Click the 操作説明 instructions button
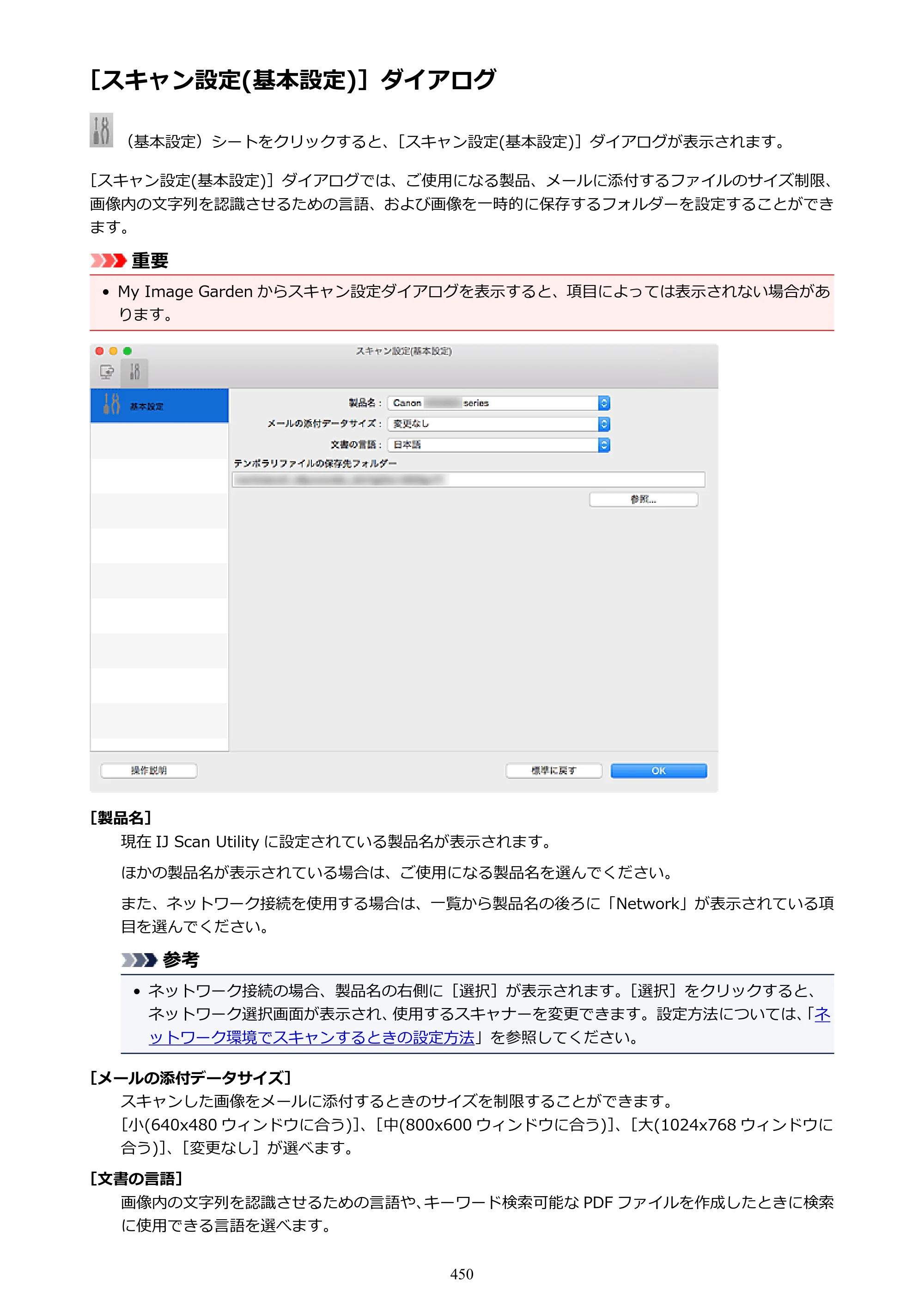 click(149, 771)
